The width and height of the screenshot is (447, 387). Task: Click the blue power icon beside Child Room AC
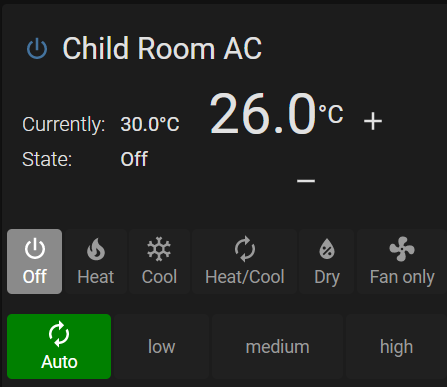click(37, 49)
